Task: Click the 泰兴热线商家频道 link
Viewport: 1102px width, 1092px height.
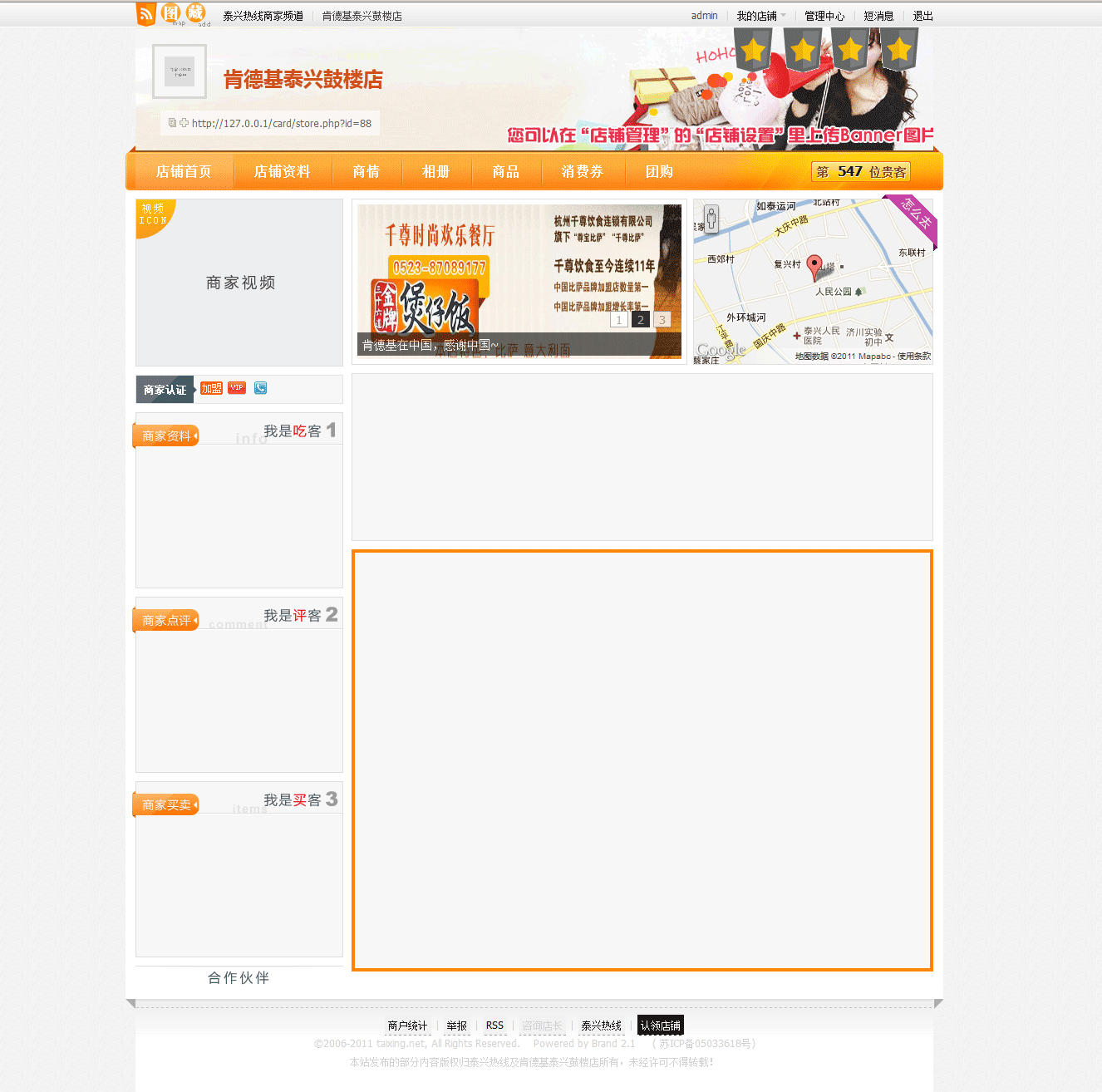Action: pos(263,16)
